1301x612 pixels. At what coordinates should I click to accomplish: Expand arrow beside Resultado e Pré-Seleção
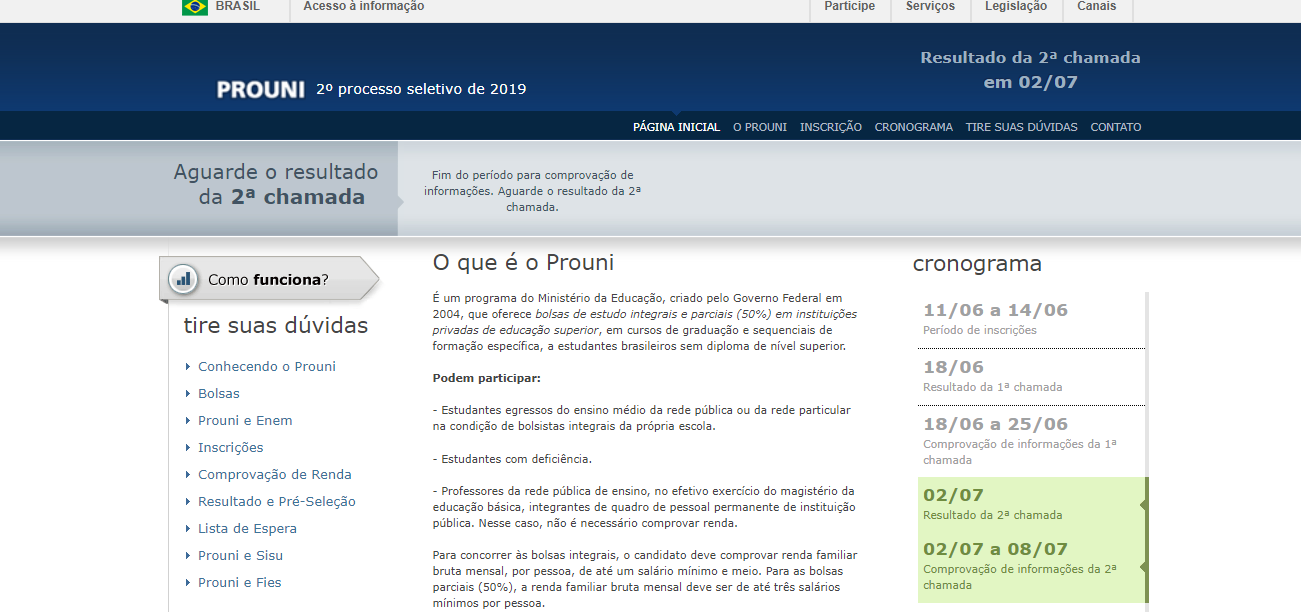pos(188,501)
